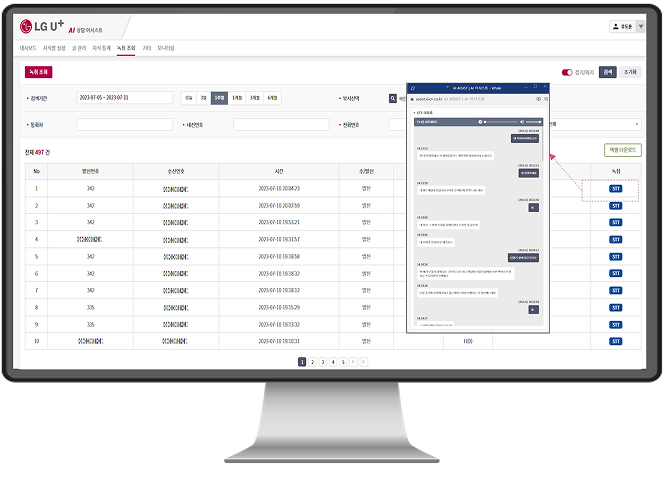Toggle the 접기/펴기 collapse switch
This screenshot has width=665, height=480.
click(x=567, y=72)
